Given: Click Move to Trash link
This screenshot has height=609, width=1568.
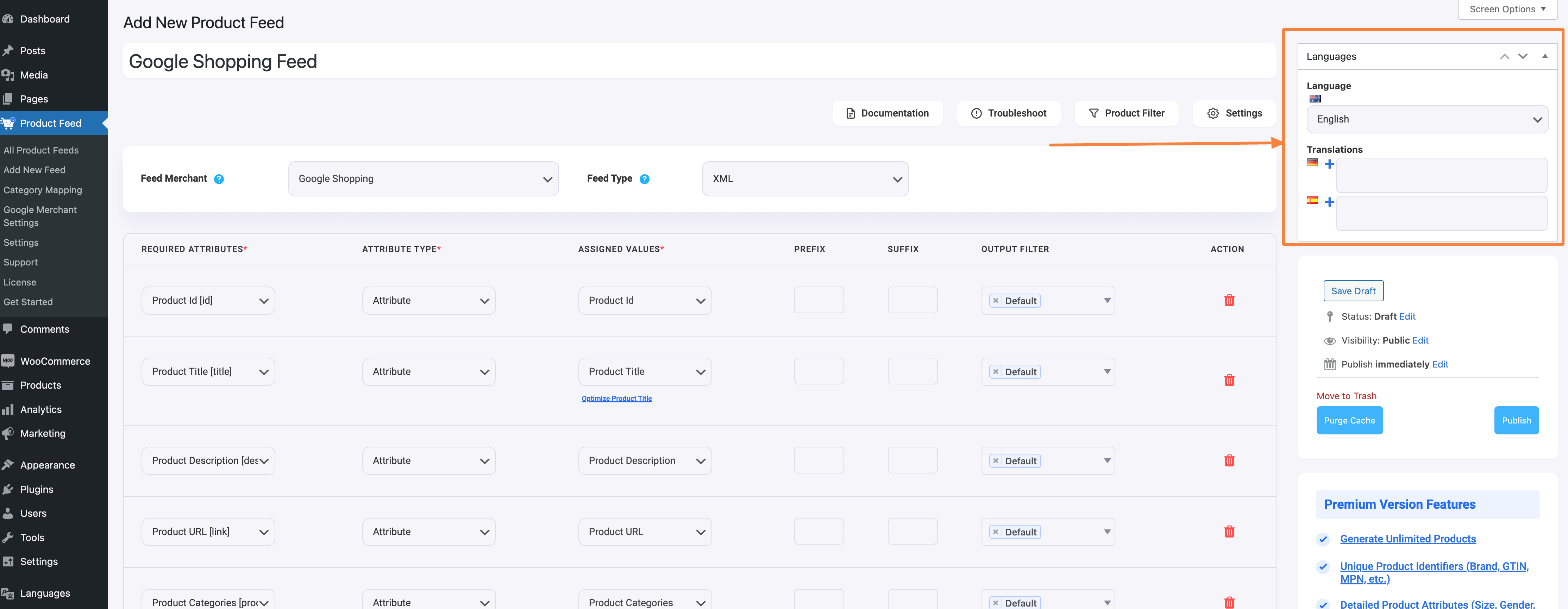Looking at the screenshot, I should tap(1346, 396).
